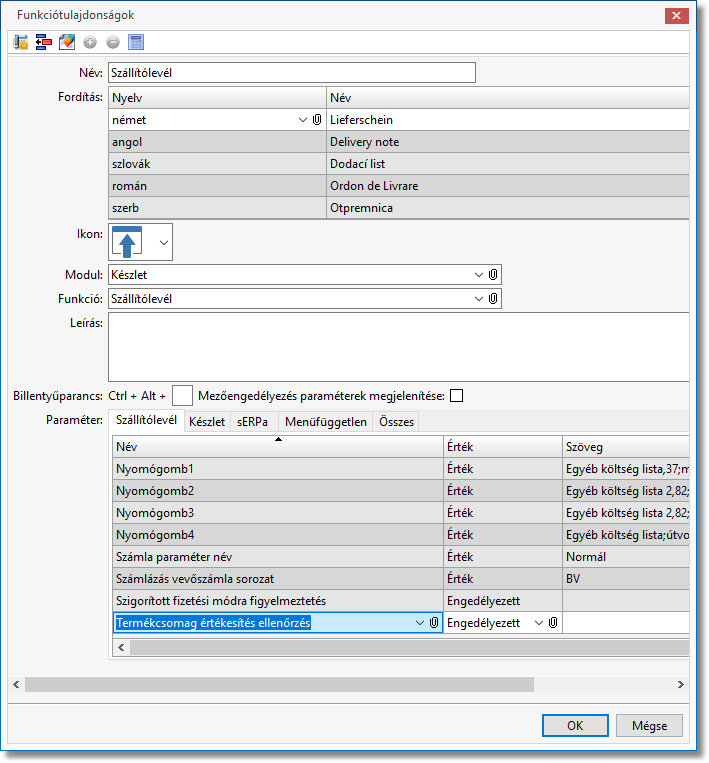
Task: Click the eraser toolbar icon
Action: (x=67, y=42)
